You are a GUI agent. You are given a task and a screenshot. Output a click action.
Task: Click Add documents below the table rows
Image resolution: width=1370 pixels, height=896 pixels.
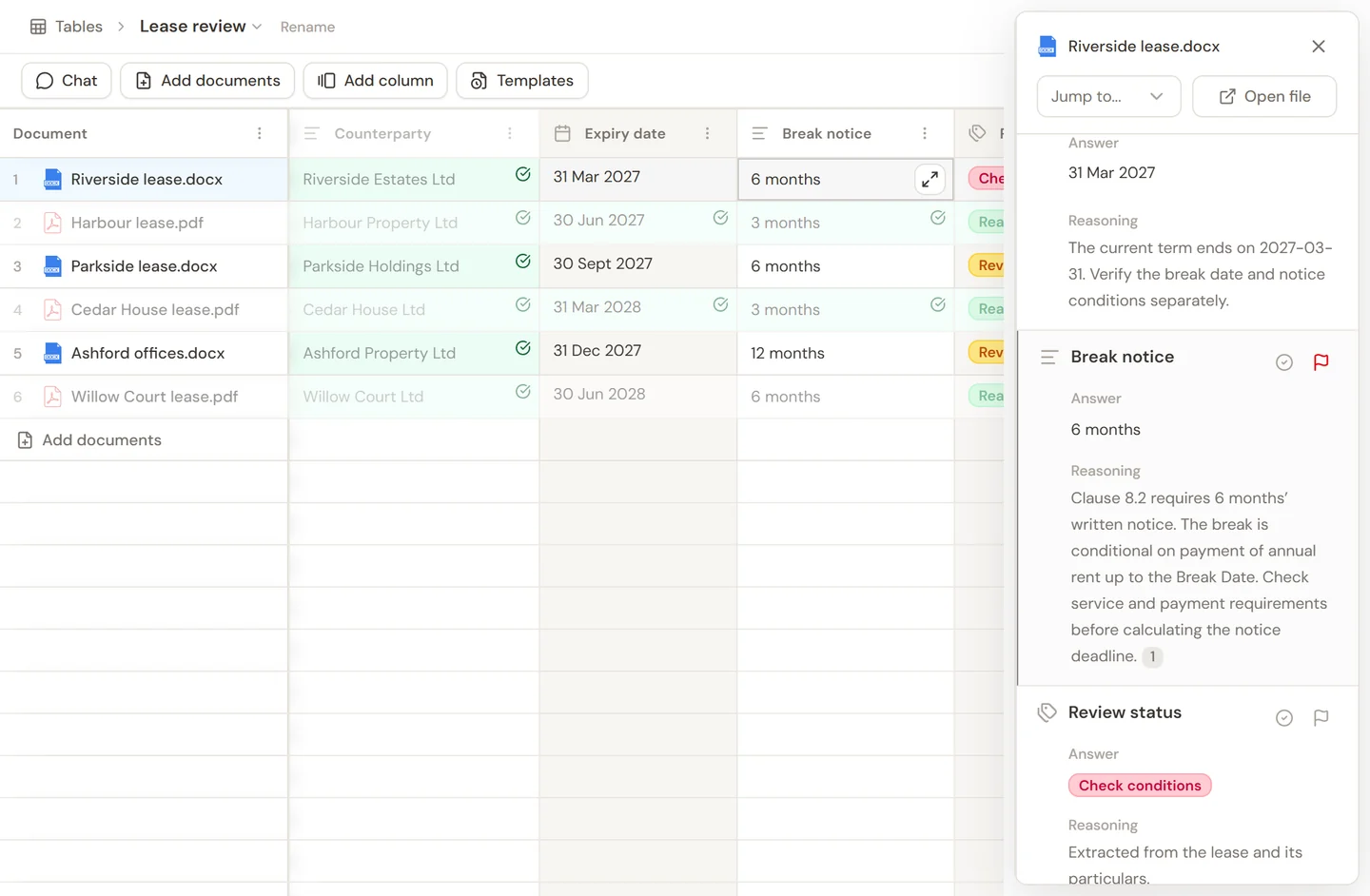click(90, 440)
